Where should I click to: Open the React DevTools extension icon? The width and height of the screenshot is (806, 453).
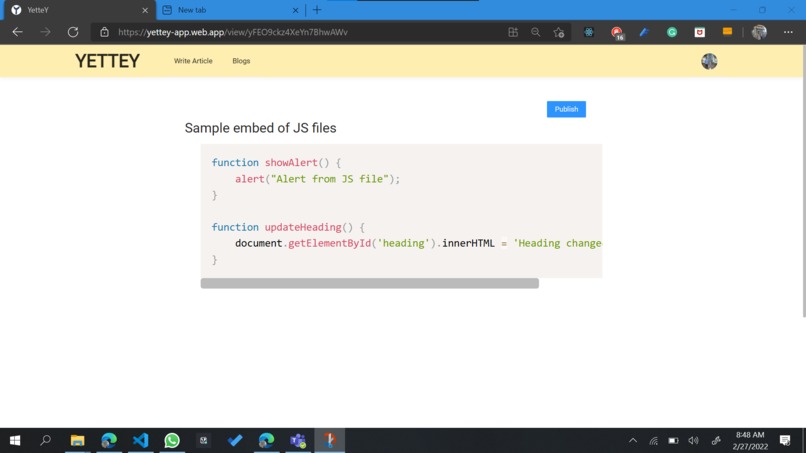589,32
